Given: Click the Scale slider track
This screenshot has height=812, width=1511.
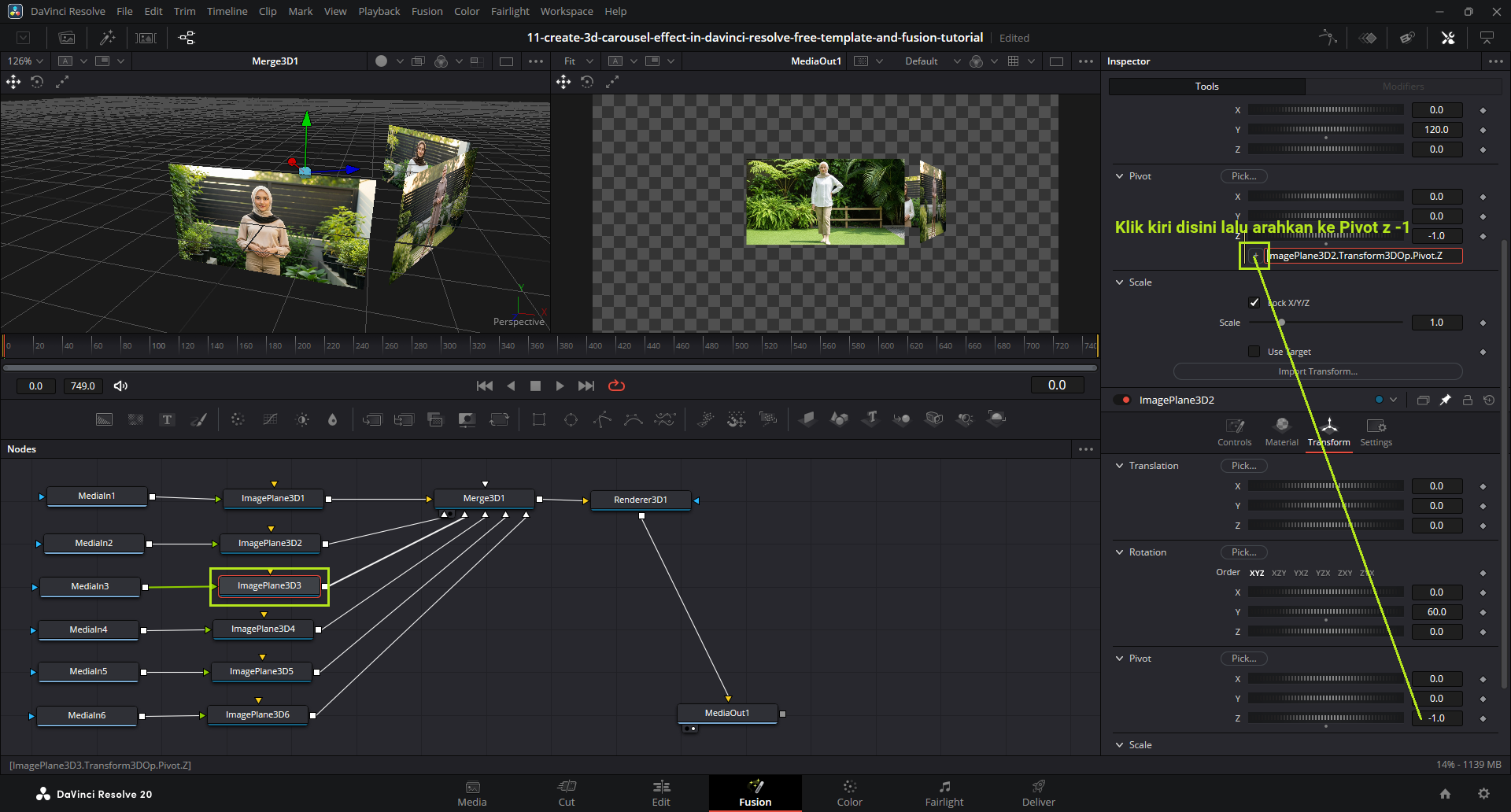Looking at the screenshot, I should 1338,323.
